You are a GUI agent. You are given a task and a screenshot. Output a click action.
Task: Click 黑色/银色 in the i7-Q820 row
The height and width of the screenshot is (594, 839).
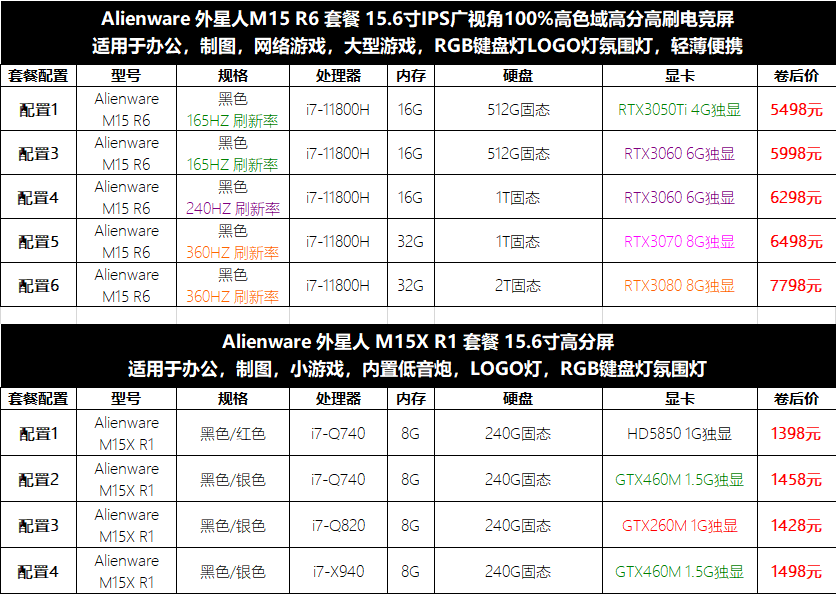click(x=233, y=526)
